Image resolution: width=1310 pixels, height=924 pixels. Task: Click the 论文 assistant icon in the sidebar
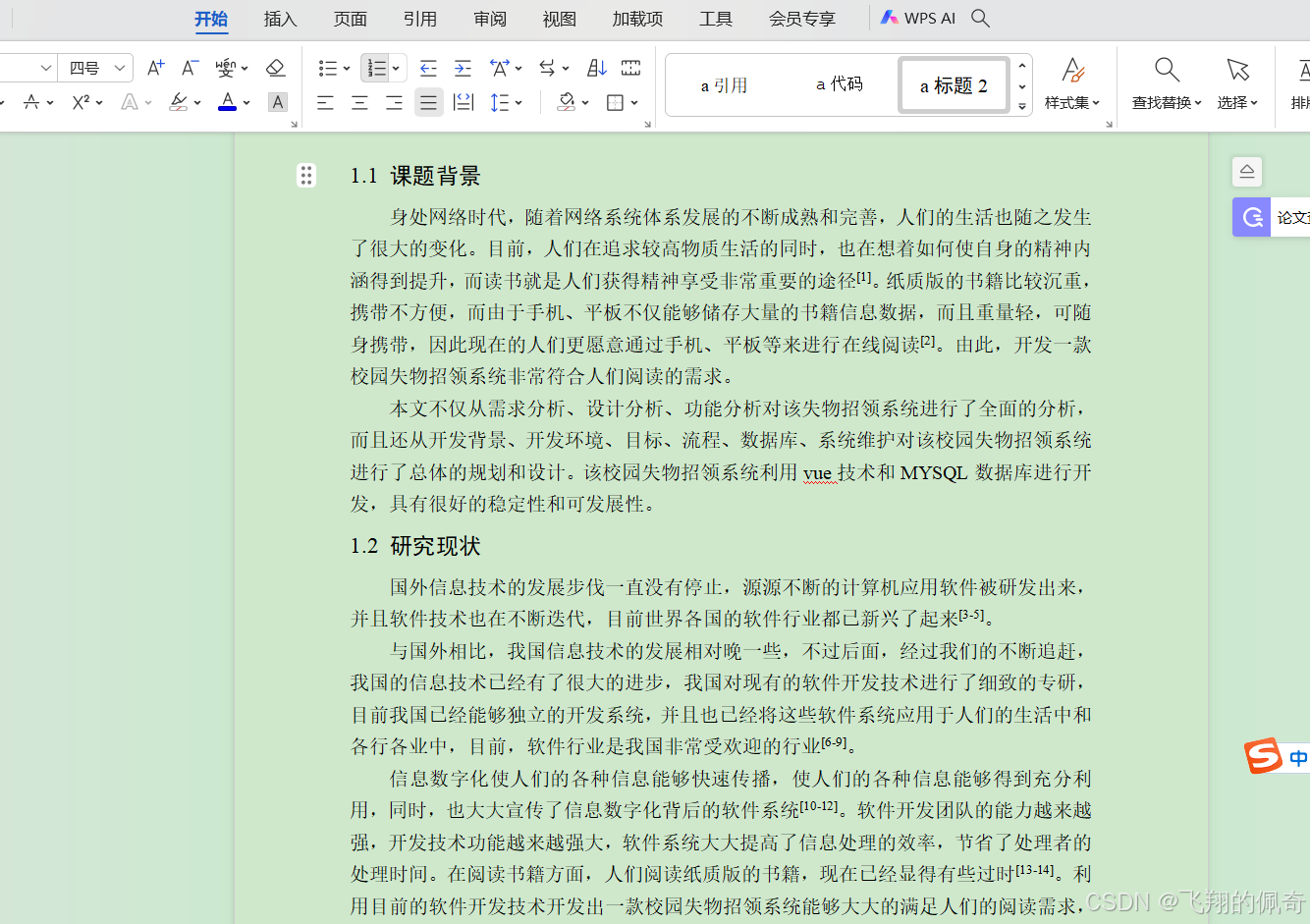click(x=1251, y=217)
